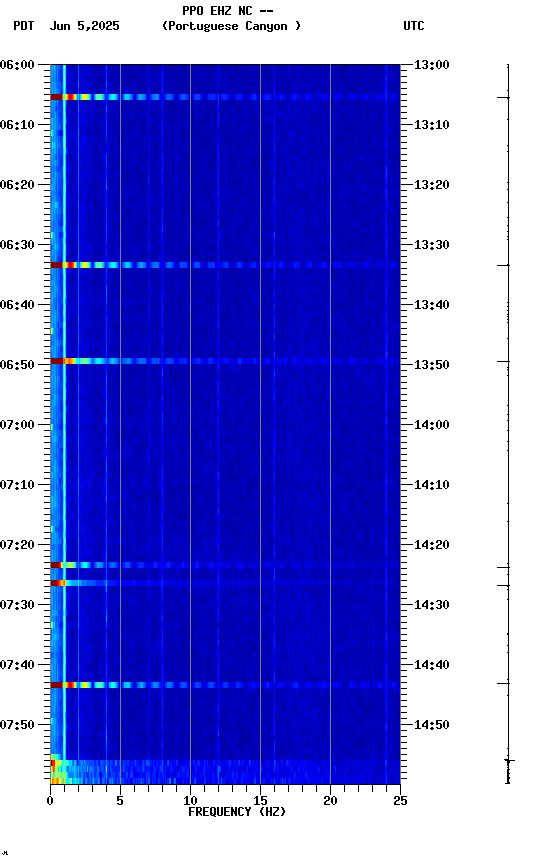Click the 5 Hz frequency axis label
552x864 pixels.
(x=120, y=801)
